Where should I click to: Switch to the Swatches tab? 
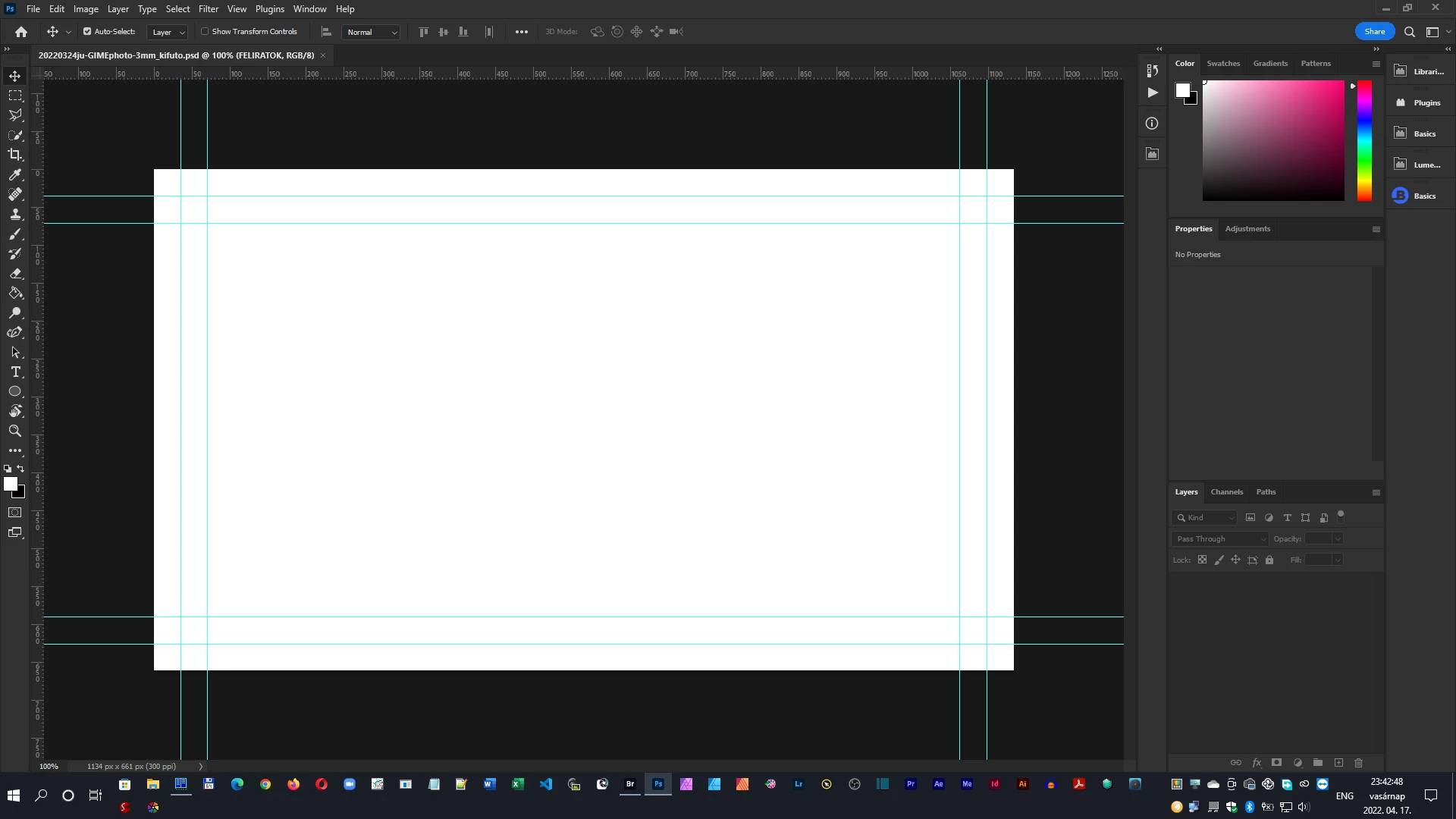[x=1223, y=64]
